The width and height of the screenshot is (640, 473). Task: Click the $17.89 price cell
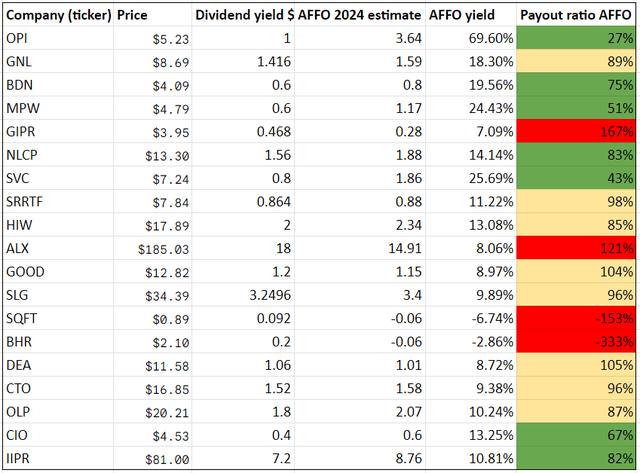[x=152, y=225]
